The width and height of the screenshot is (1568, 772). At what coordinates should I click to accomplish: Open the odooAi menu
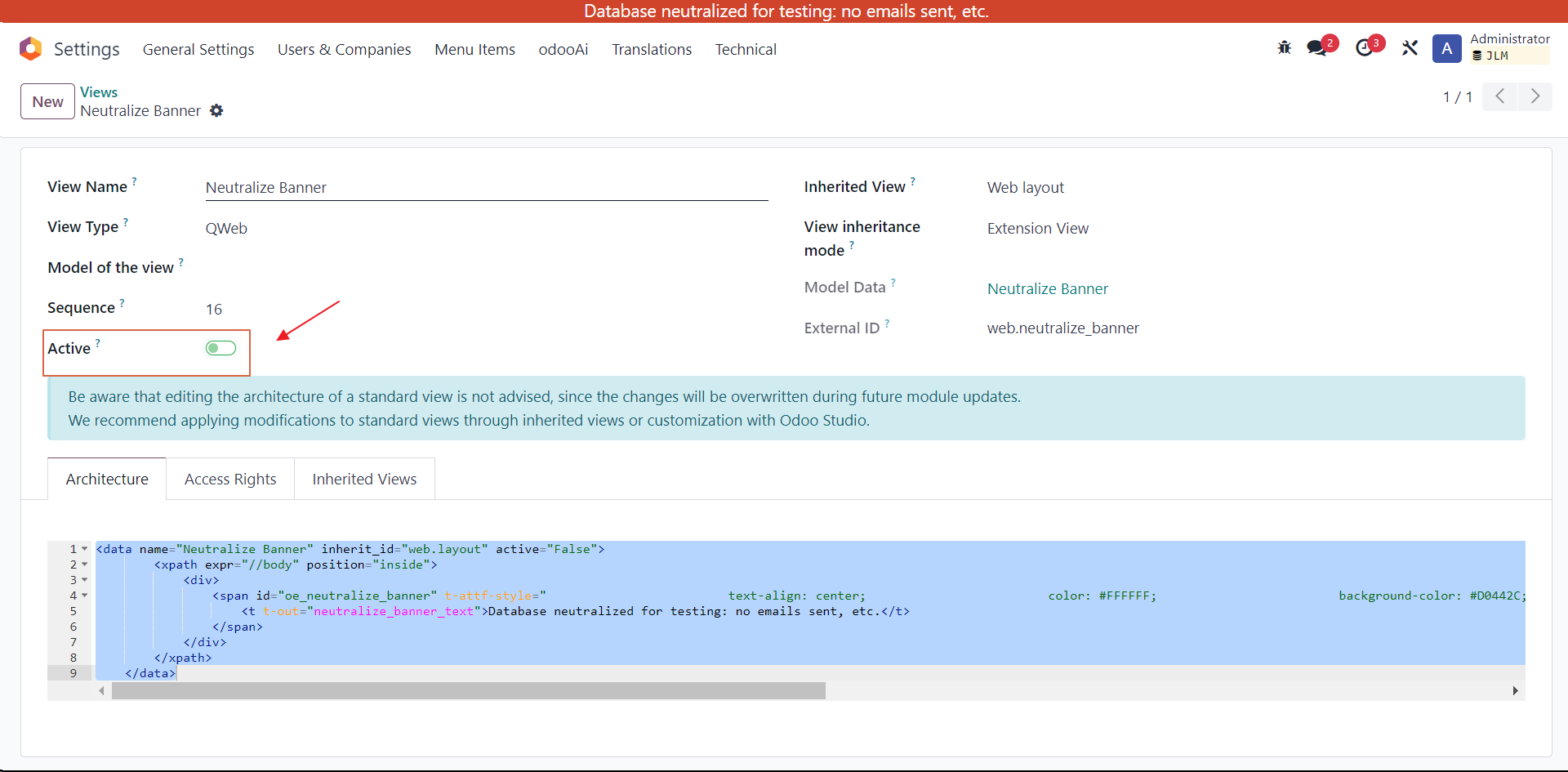point(563,49)
